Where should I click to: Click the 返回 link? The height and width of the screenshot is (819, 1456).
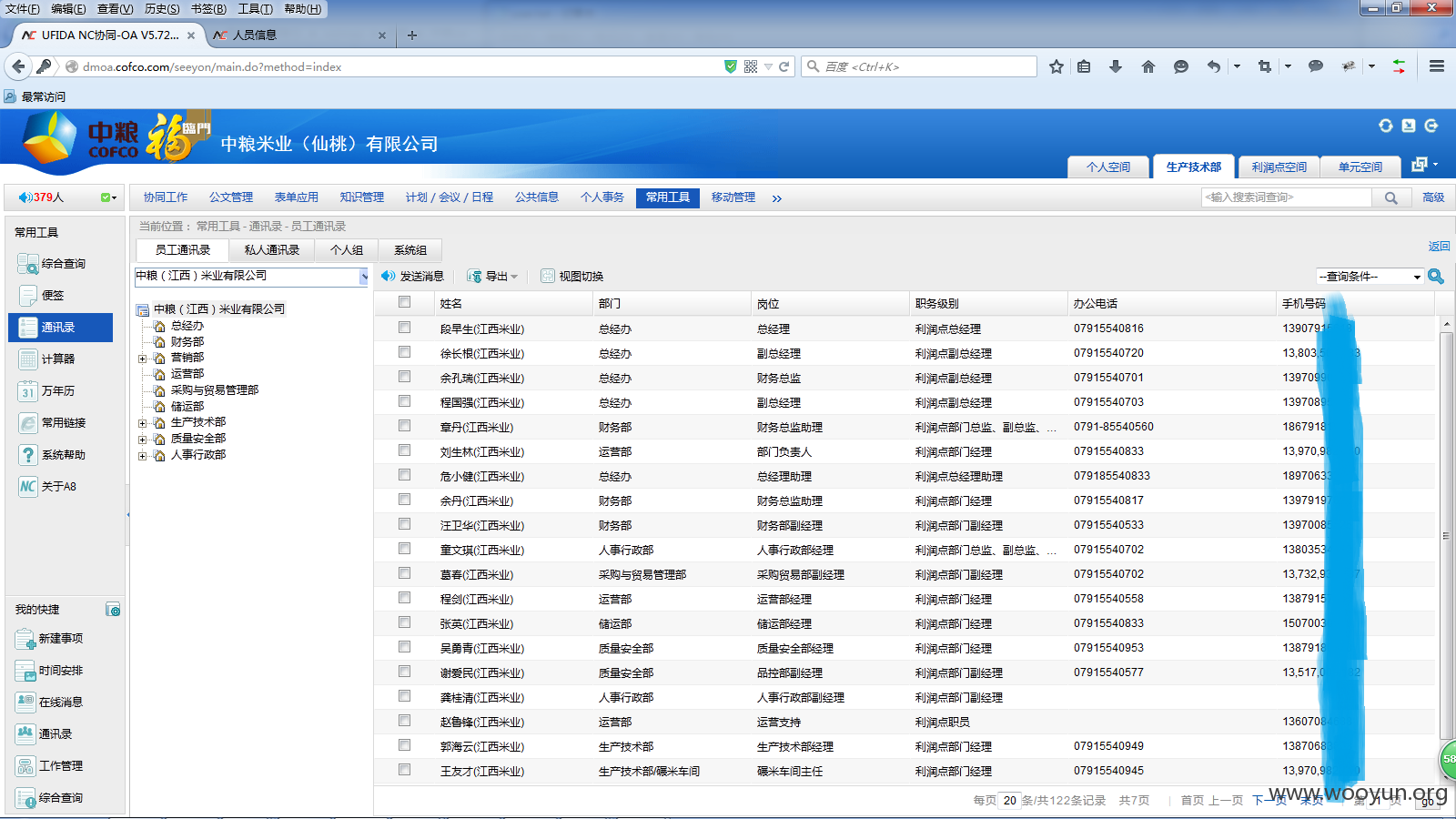point(1439,247)
